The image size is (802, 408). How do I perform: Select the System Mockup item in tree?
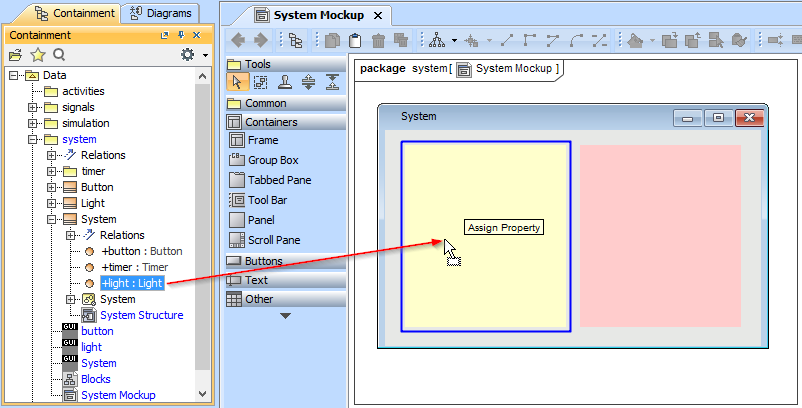118,395
